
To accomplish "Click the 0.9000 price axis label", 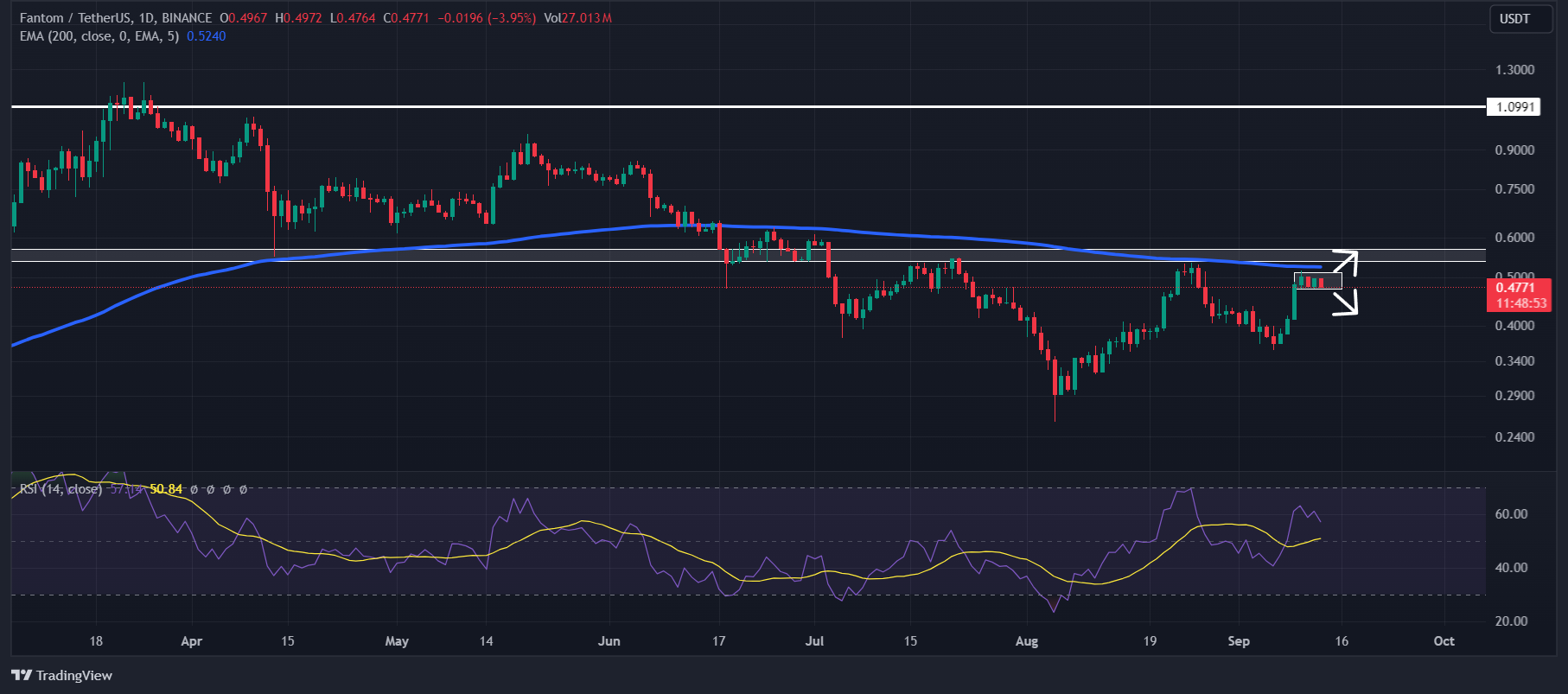I will [1514, 150].
